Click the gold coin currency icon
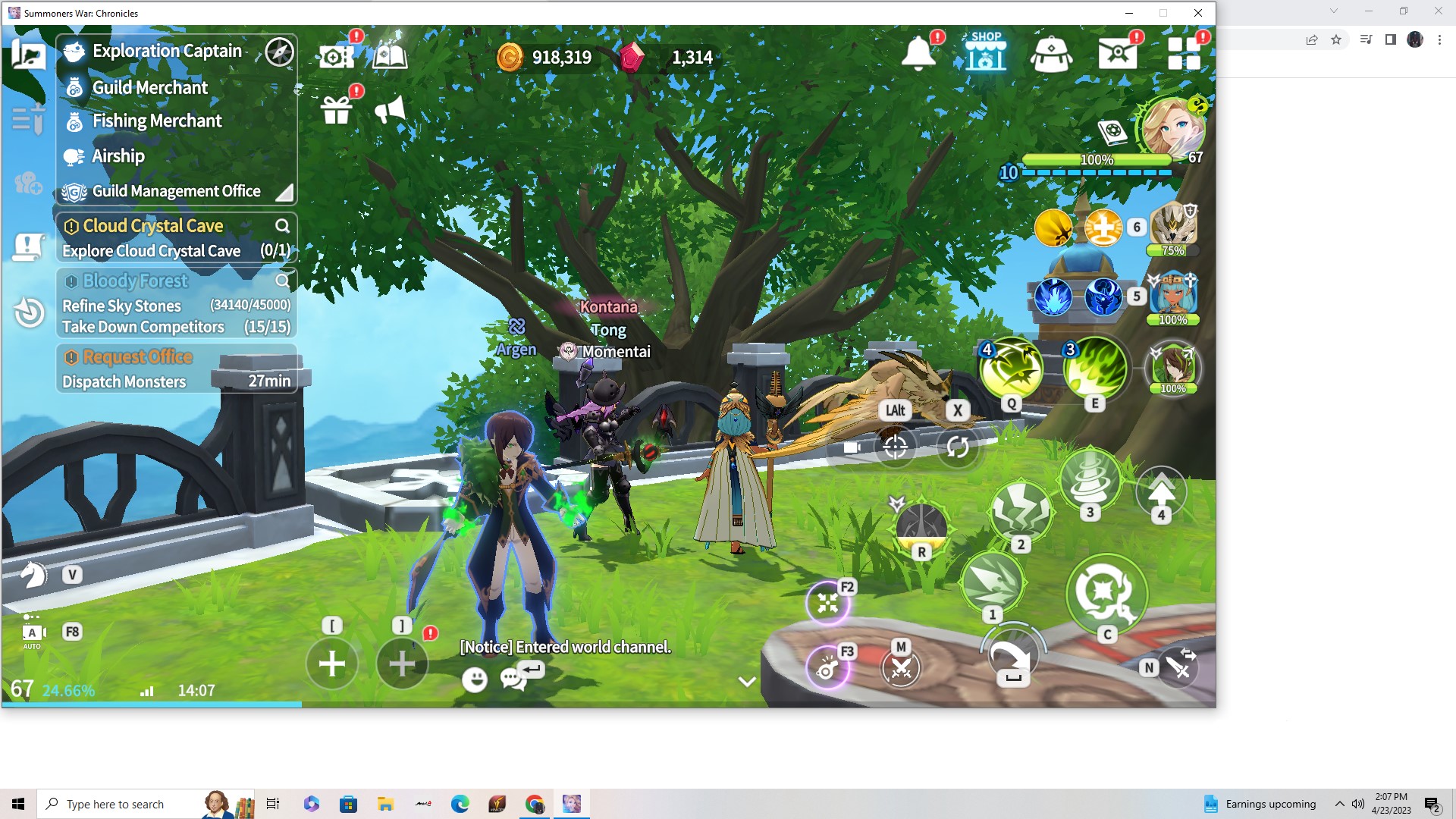 (x=510, y=57)
